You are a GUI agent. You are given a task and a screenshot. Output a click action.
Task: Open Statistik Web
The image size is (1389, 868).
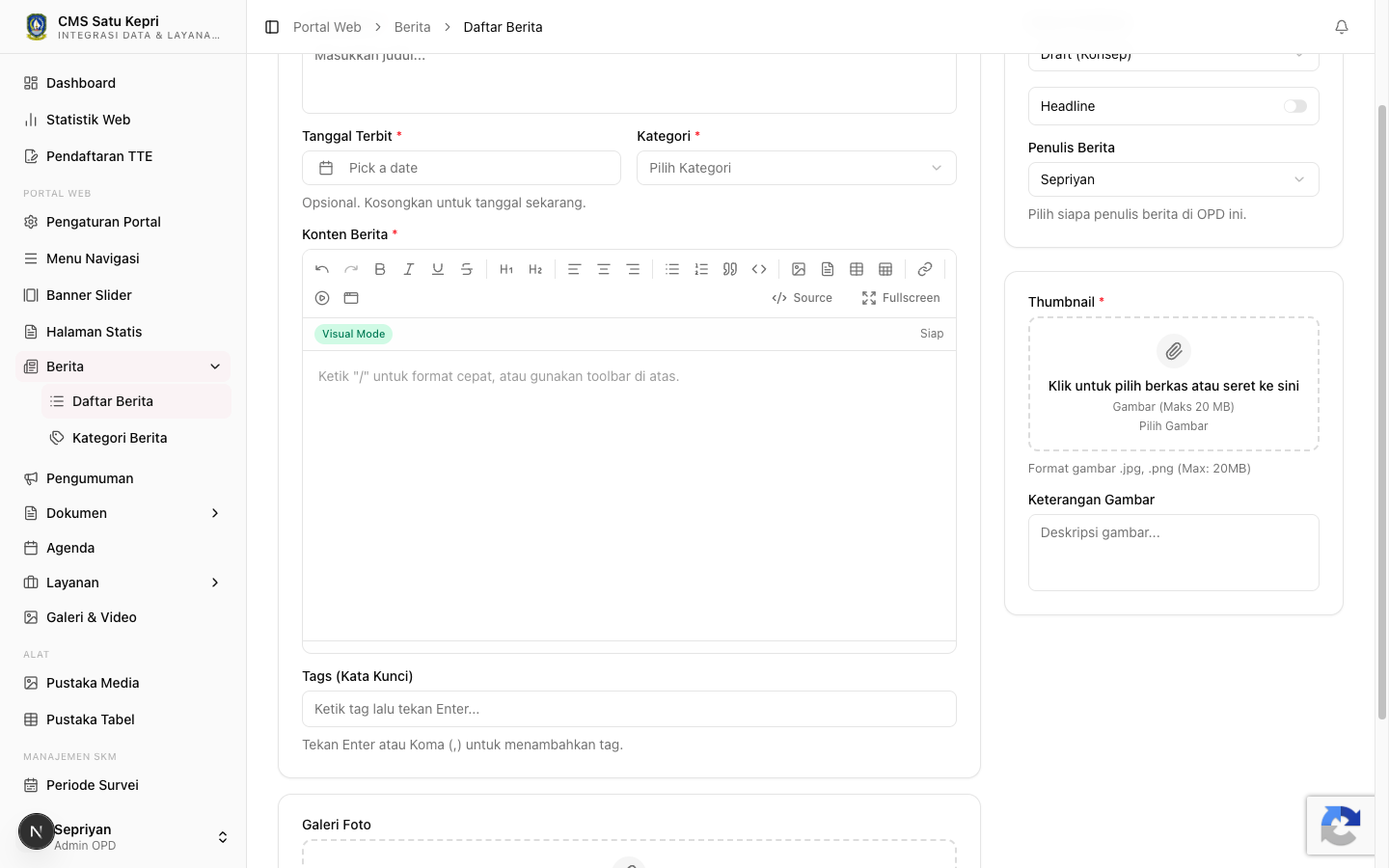tap(123, 120)
